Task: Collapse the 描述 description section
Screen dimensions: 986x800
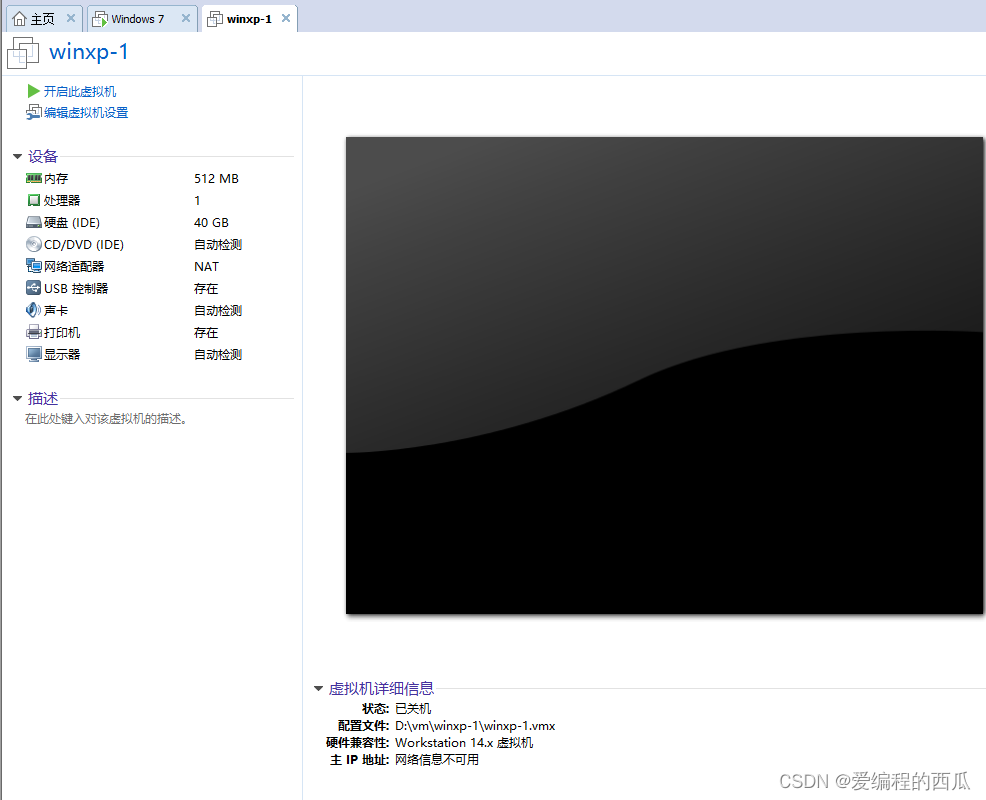Action: point(18,399)
